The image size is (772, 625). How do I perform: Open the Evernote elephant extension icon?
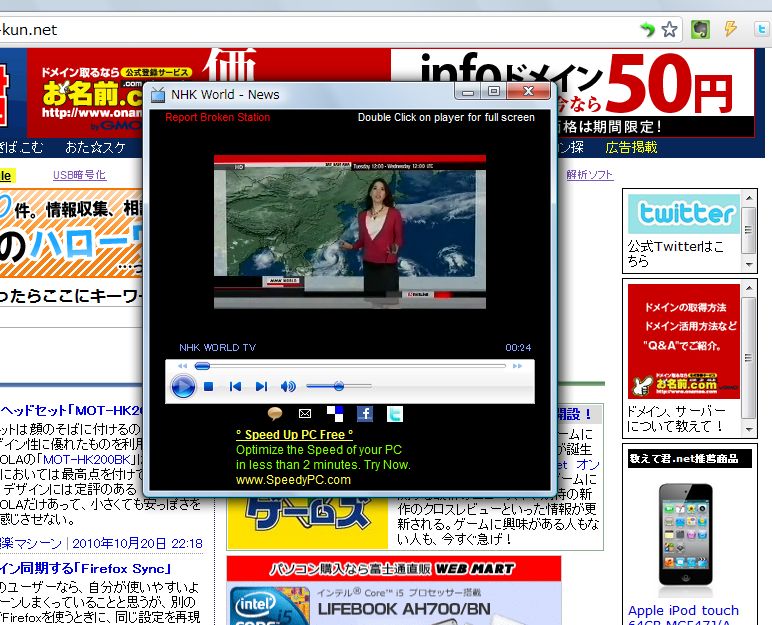coord(700,30)
